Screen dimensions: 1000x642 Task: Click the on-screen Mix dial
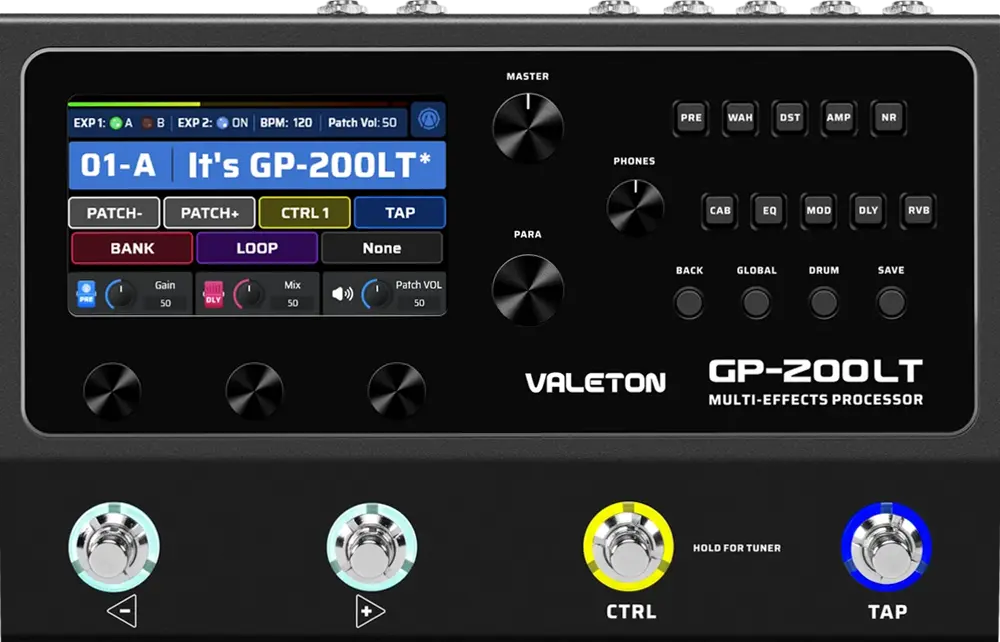(x=248, y=295)
